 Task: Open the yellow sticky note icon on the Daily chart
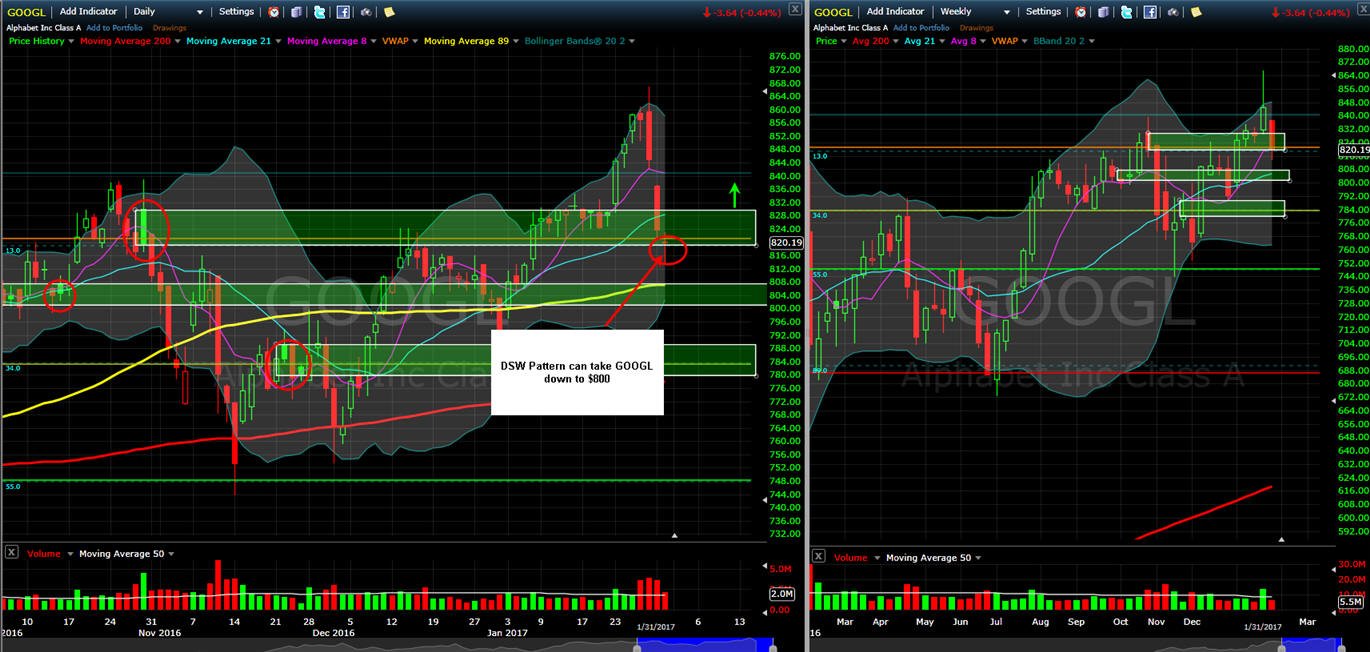pyautogui.click(x=389, y=12)
